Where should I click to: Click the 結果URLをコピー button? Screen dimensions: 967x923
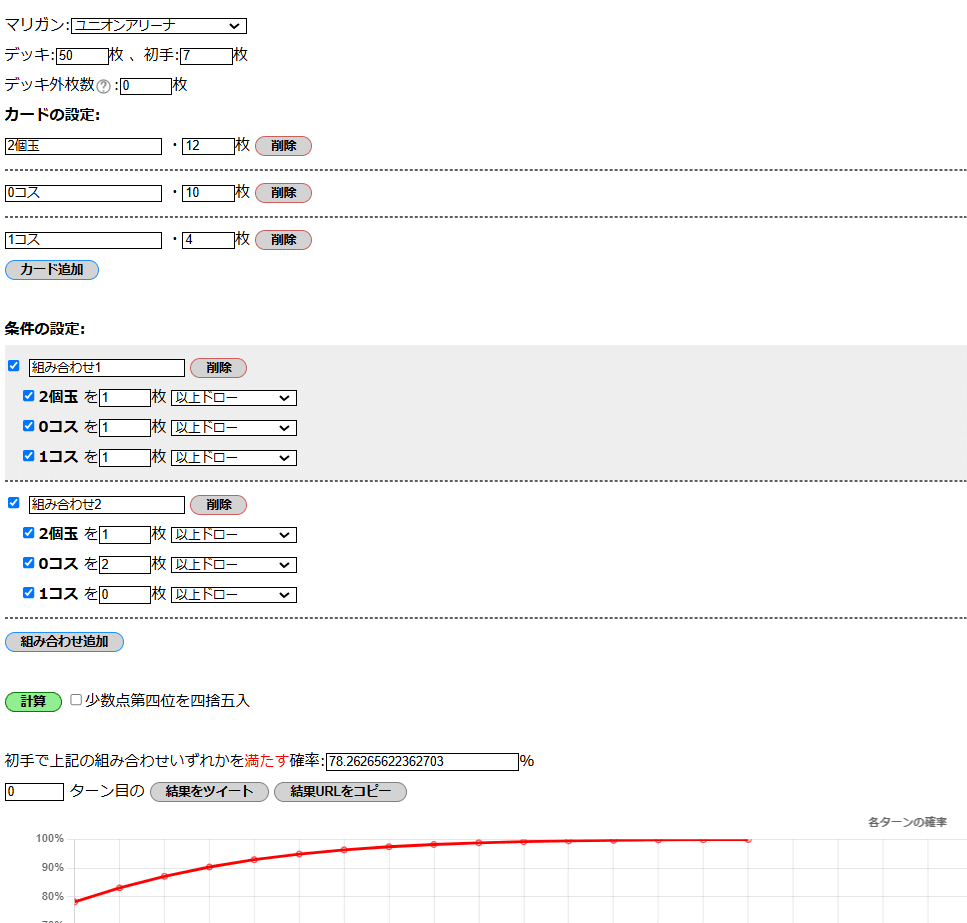tap(340, 792)
